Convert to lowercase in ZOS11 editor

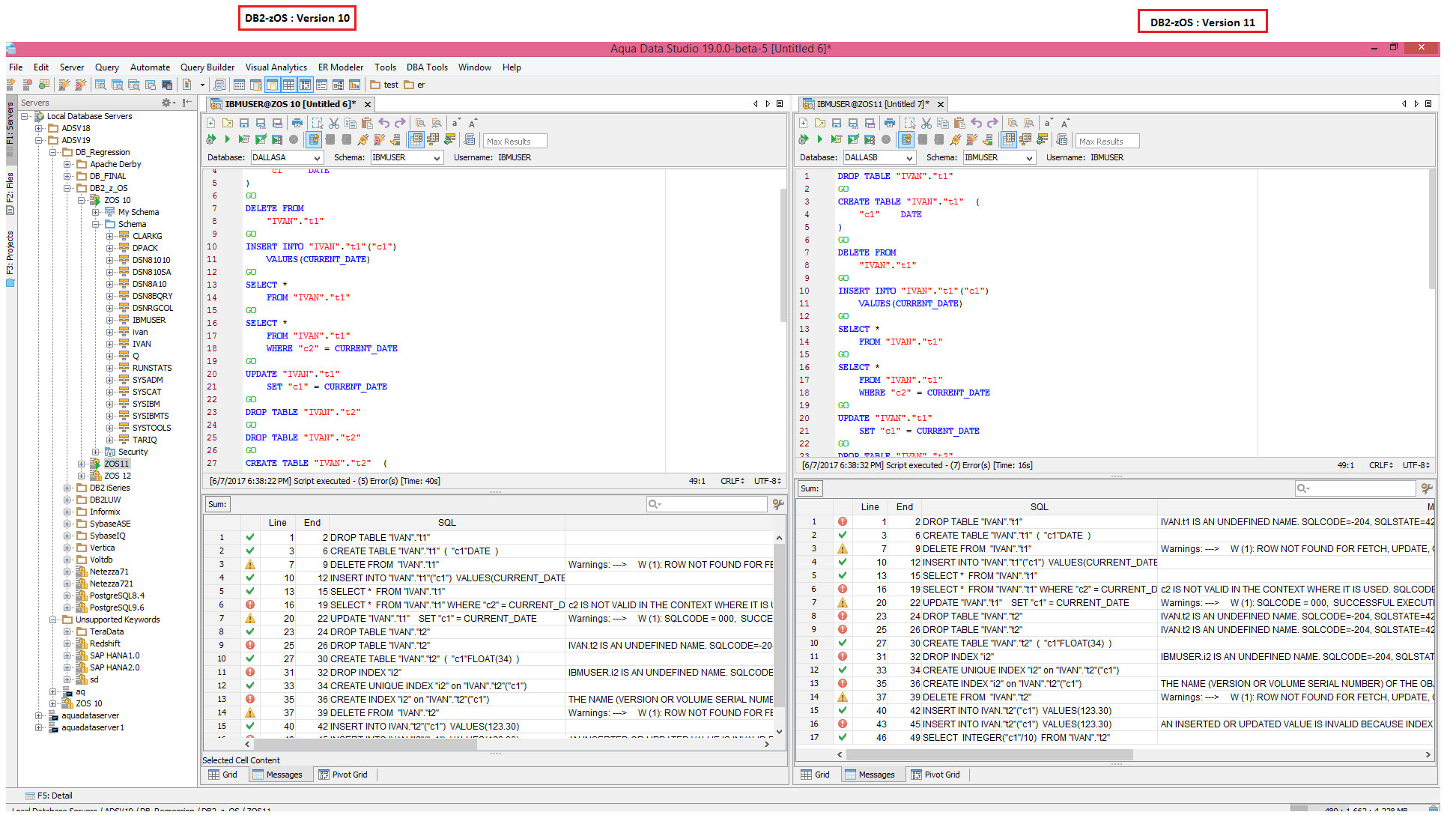[x=1049, y=123]
